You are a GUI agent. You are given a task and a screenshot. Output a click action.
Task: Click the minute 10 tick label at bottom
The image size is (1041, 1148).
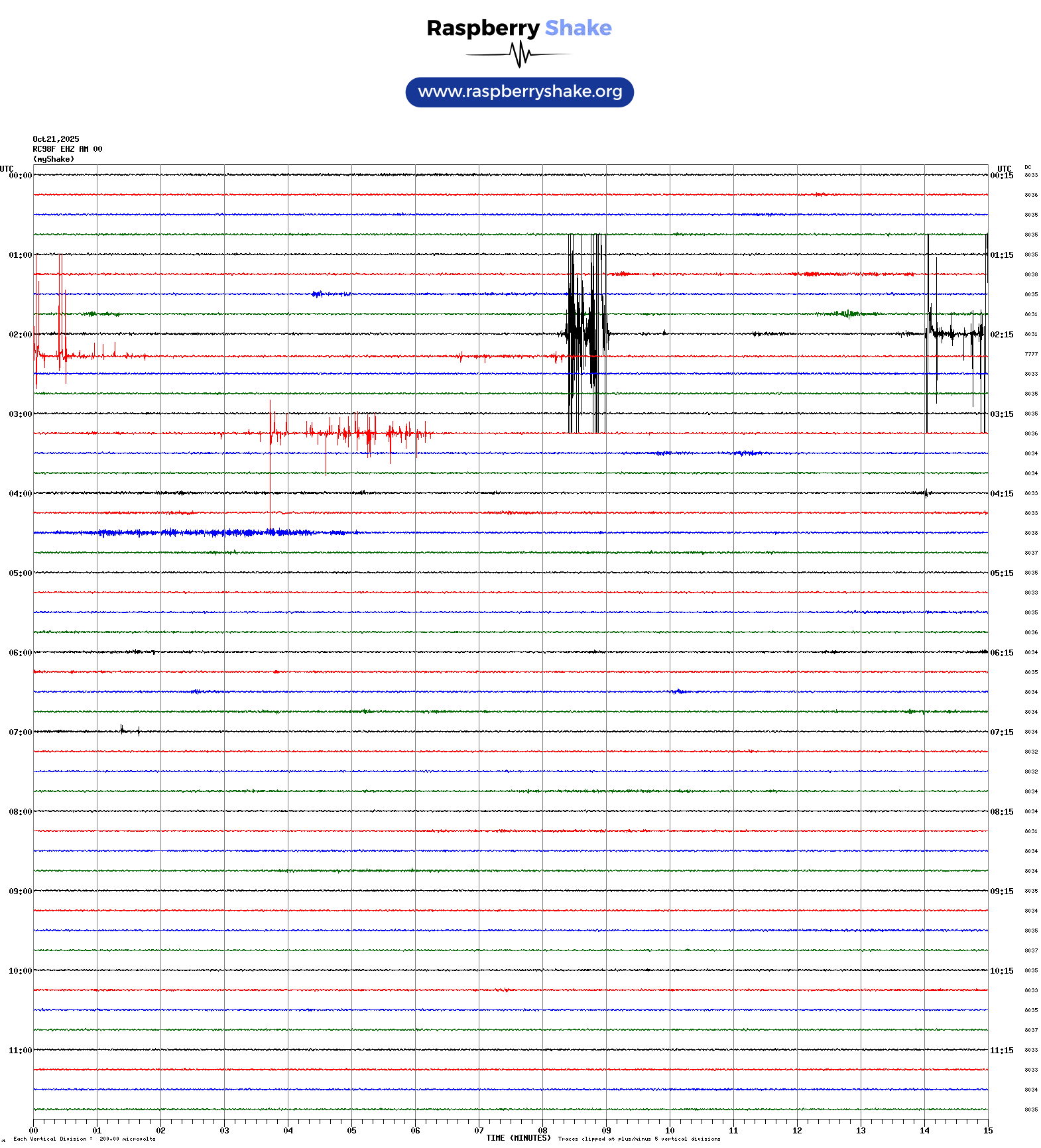tap(670, 1131)
